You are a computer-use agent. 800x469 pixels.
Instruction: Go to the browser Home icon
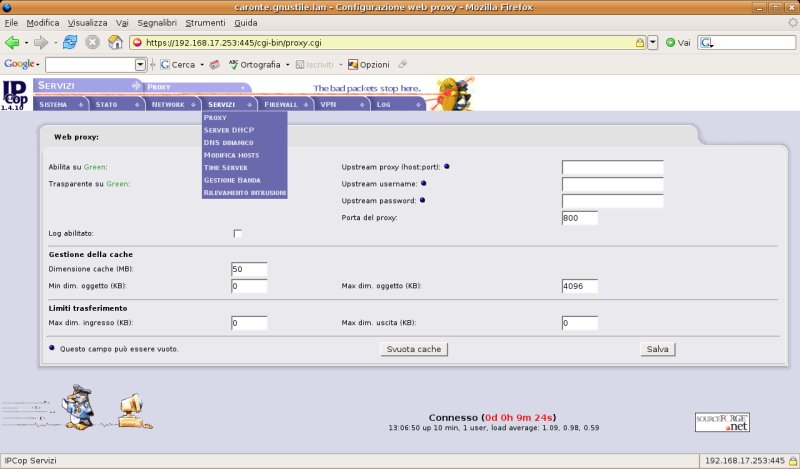tap(115, 43)
